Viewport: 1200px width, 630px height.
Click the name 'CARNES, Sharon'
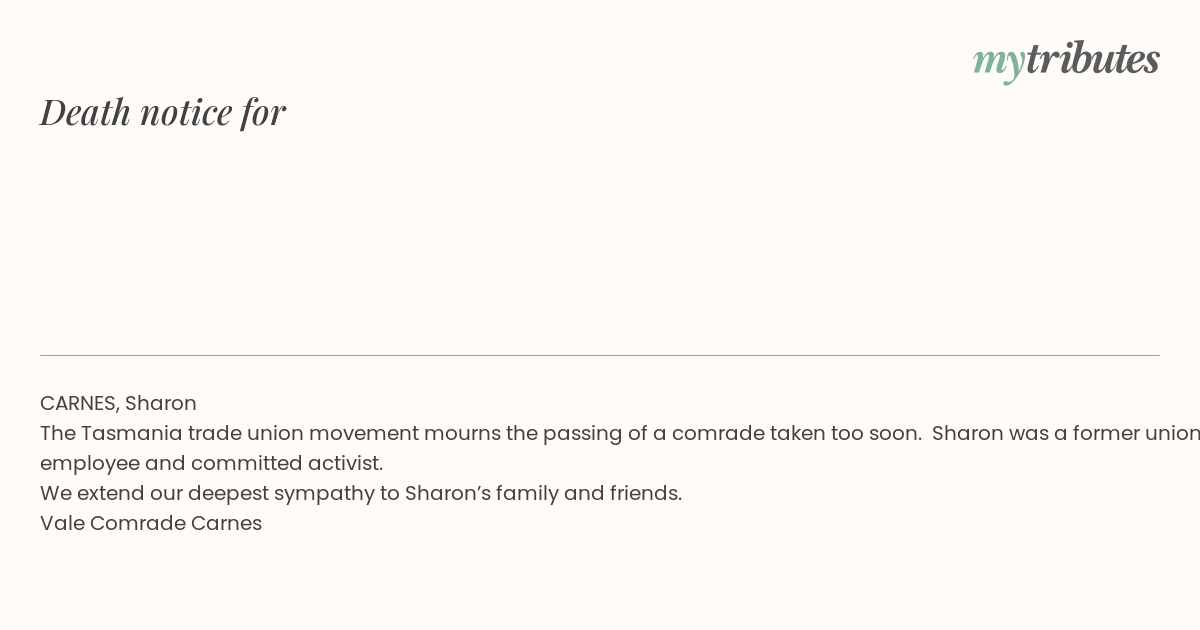[118, 403]
